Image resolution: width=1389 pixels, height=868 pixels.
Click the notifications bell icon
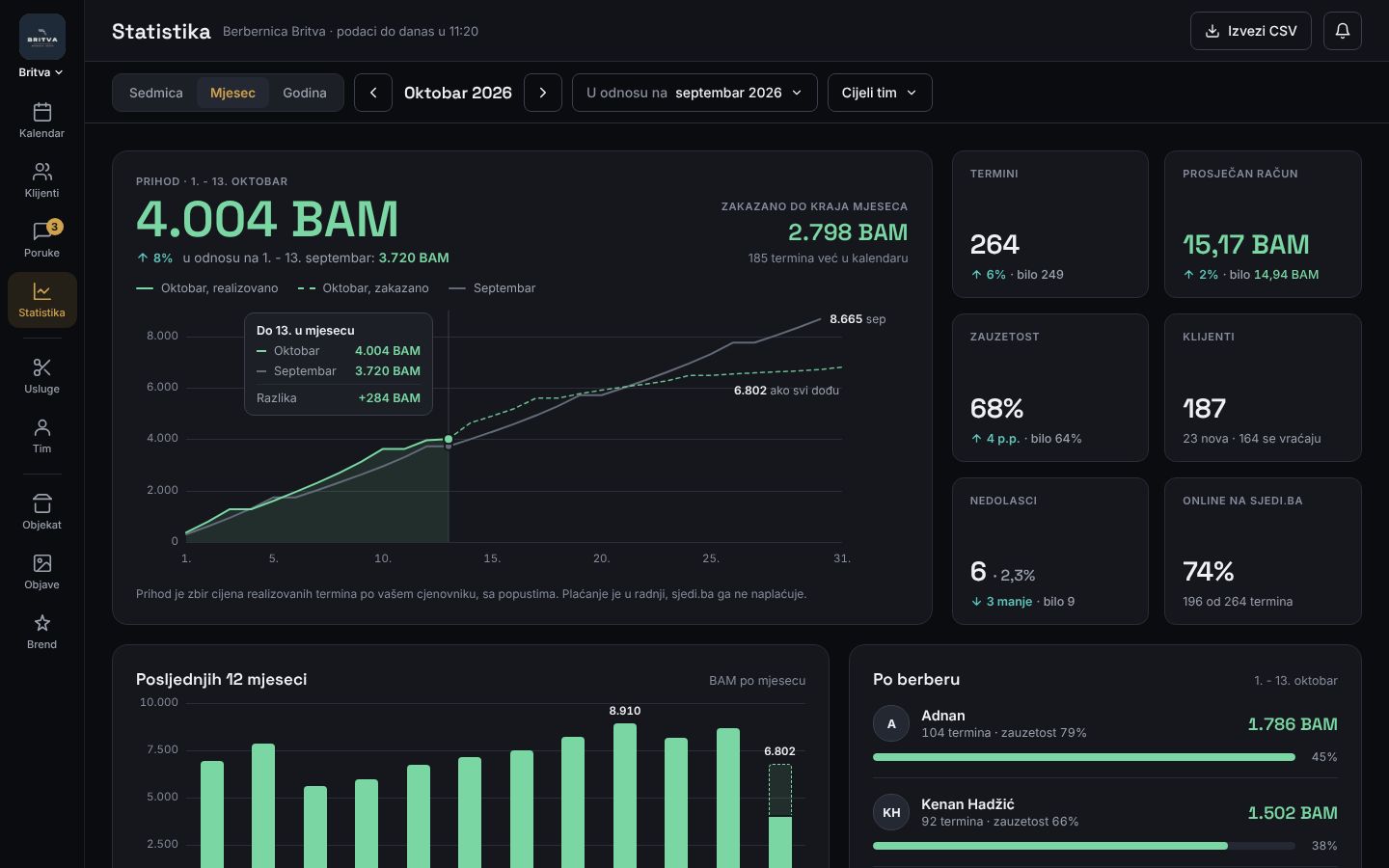[1342, 31]
